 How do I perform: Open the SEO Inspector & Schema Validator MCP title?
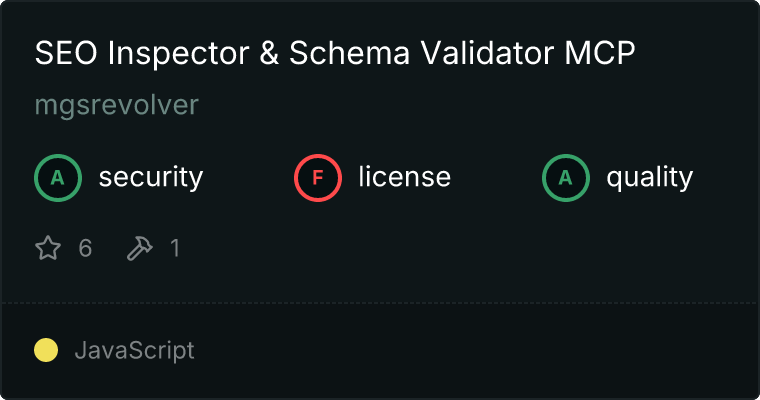coord(334,54)
